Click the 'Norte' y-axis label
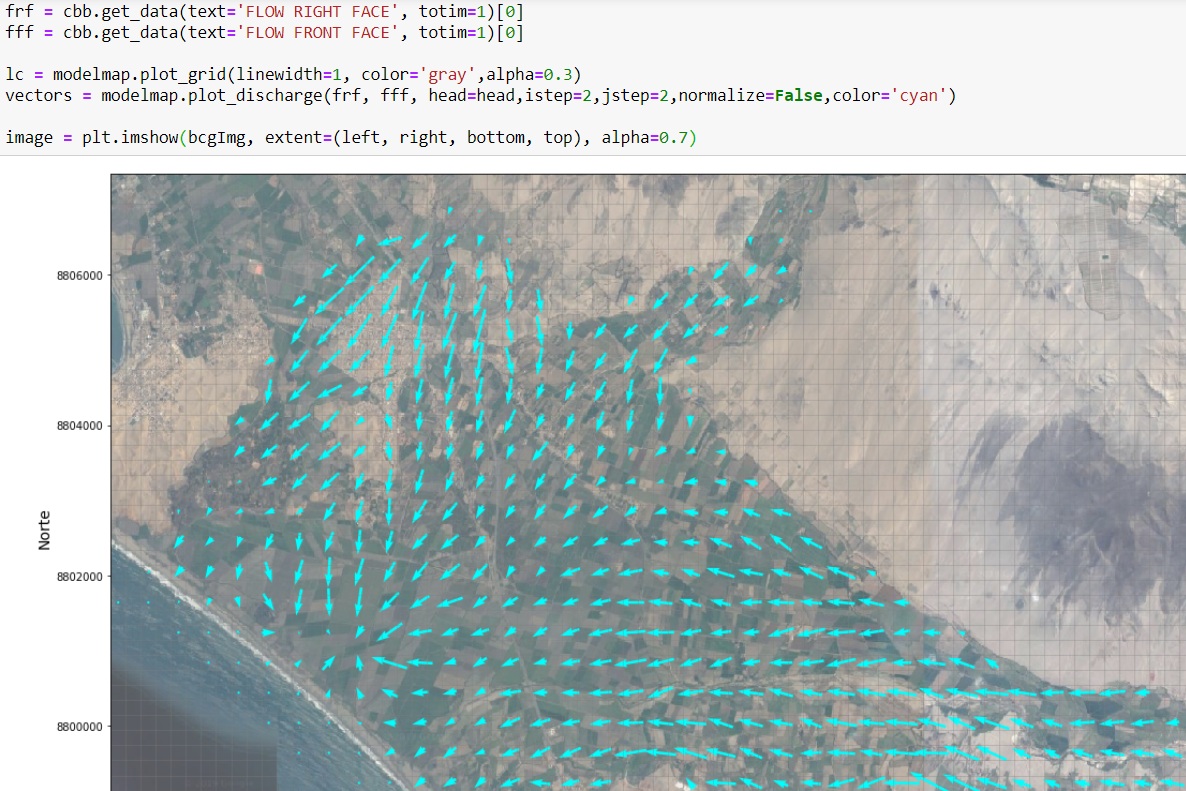Viewport: 1186px width, 791px height. [x=44, y=530]
